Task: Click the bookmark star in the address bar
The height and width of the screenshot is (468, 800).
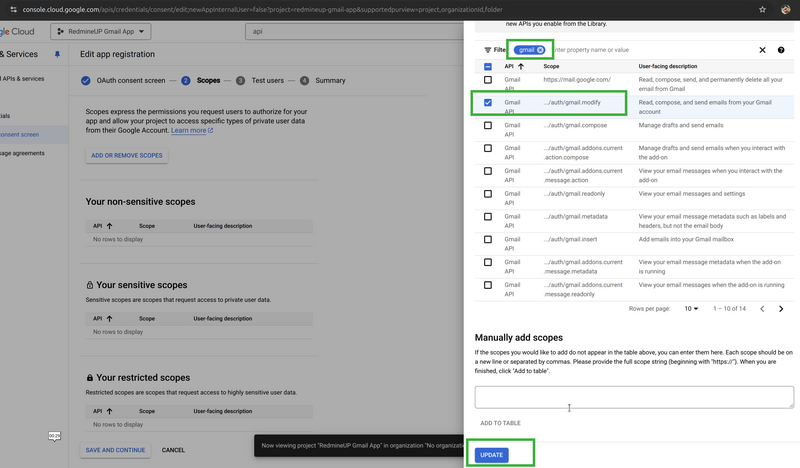Action: pos(762,9)
